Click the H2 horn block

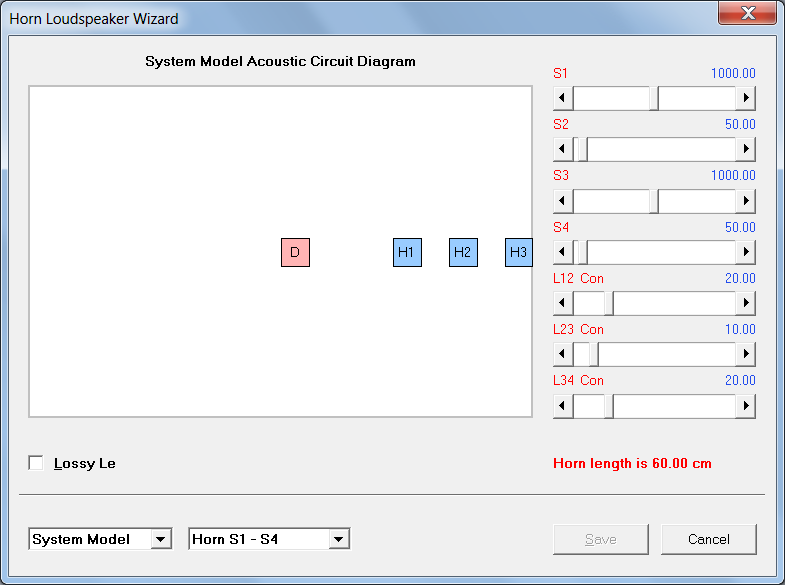[463, 252]
